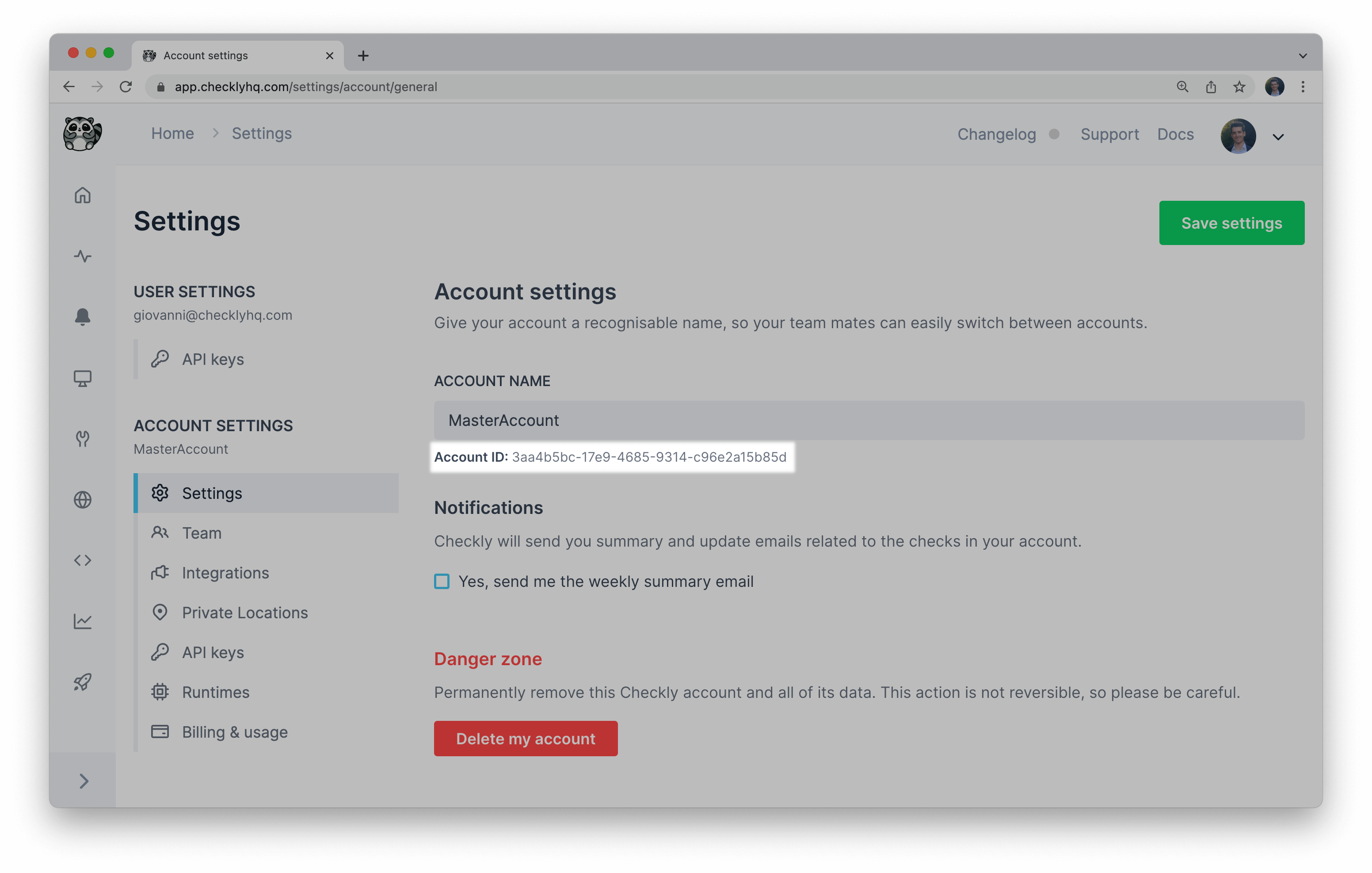
Task: Open private locations globe icon
Action: (x=83, y=499)
